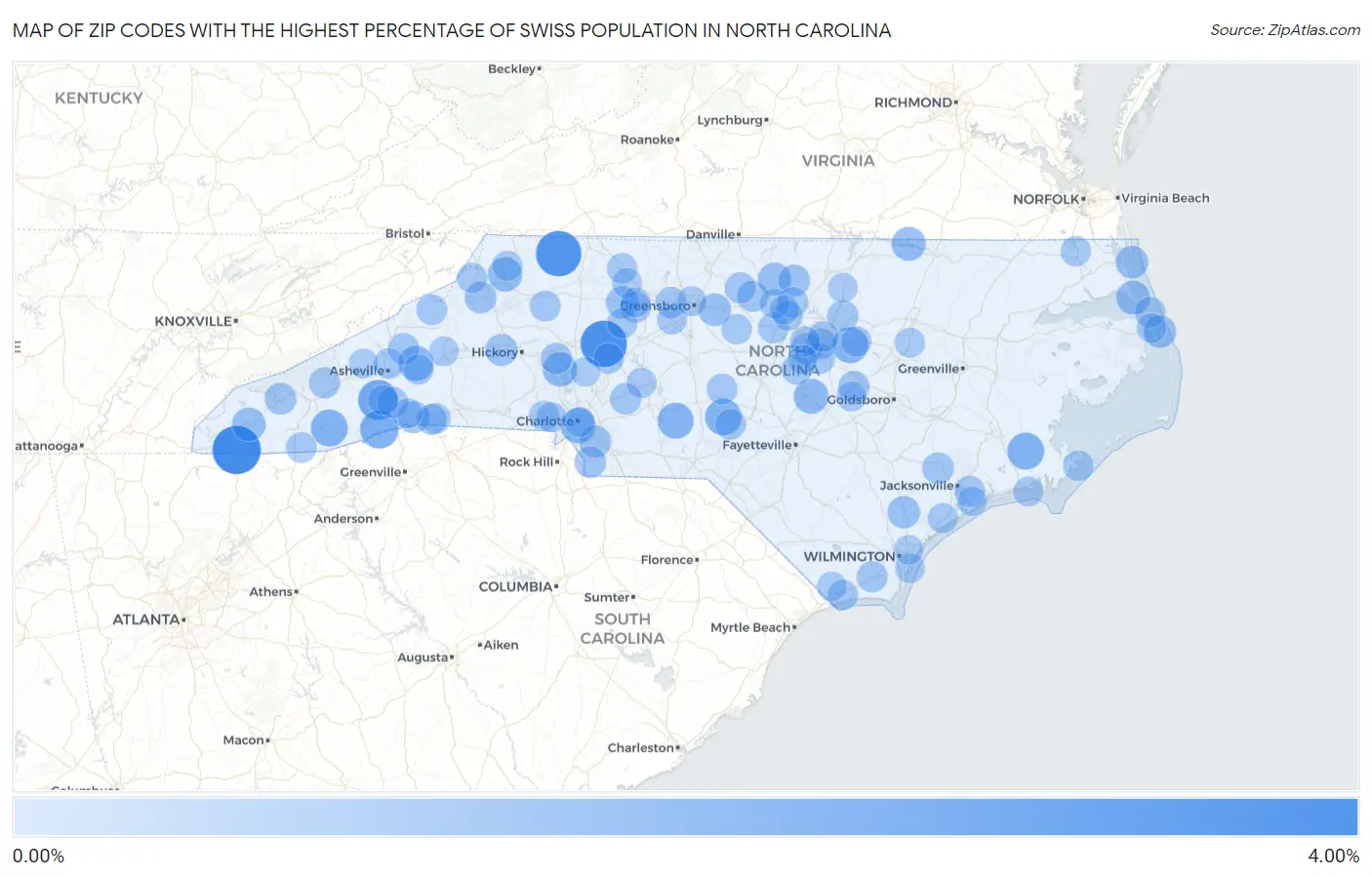Click the Macon city label

click(x=244, y=739)
